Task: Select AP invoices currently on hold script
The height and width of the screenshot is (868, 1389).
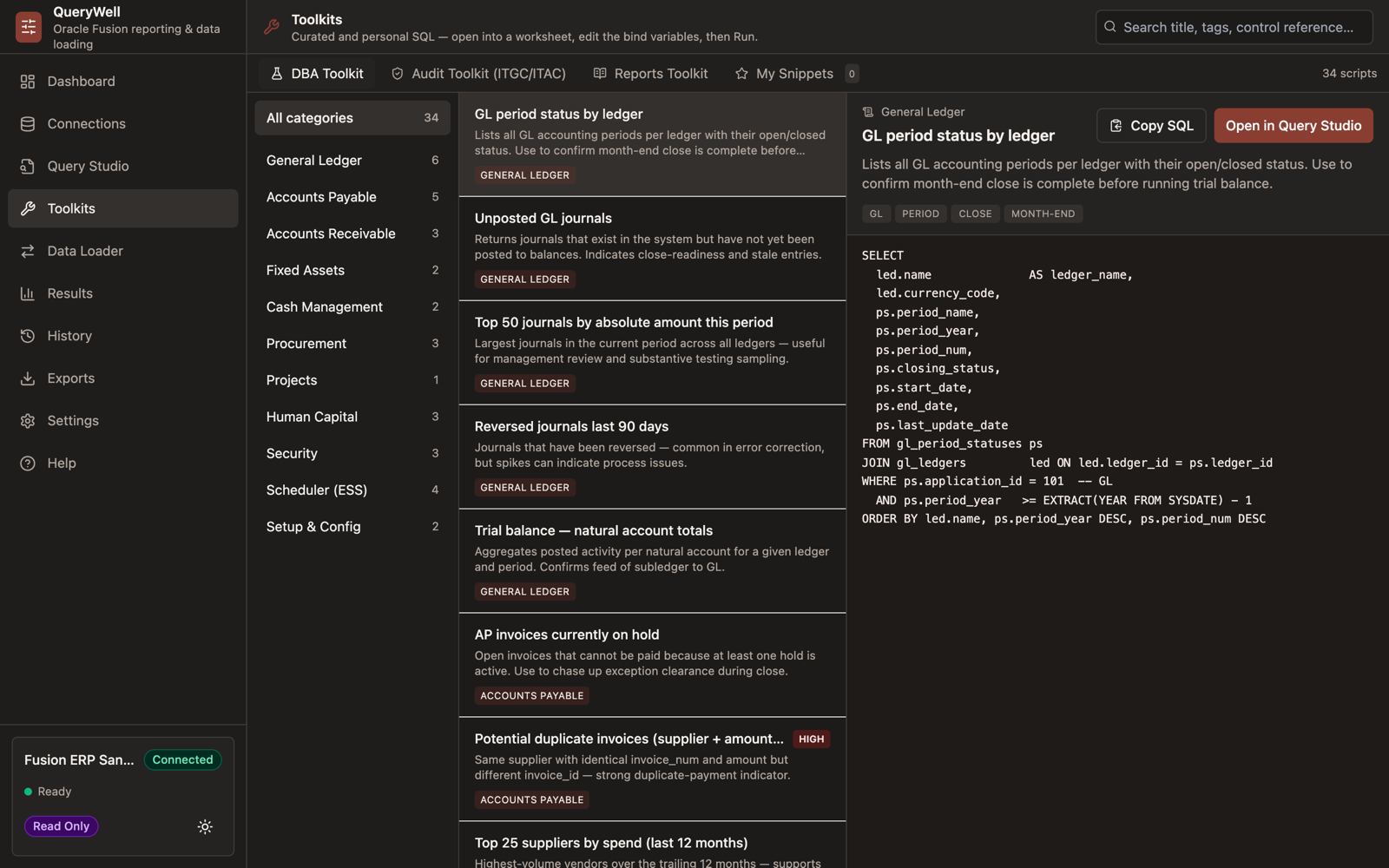Action: tap(652, 665)
